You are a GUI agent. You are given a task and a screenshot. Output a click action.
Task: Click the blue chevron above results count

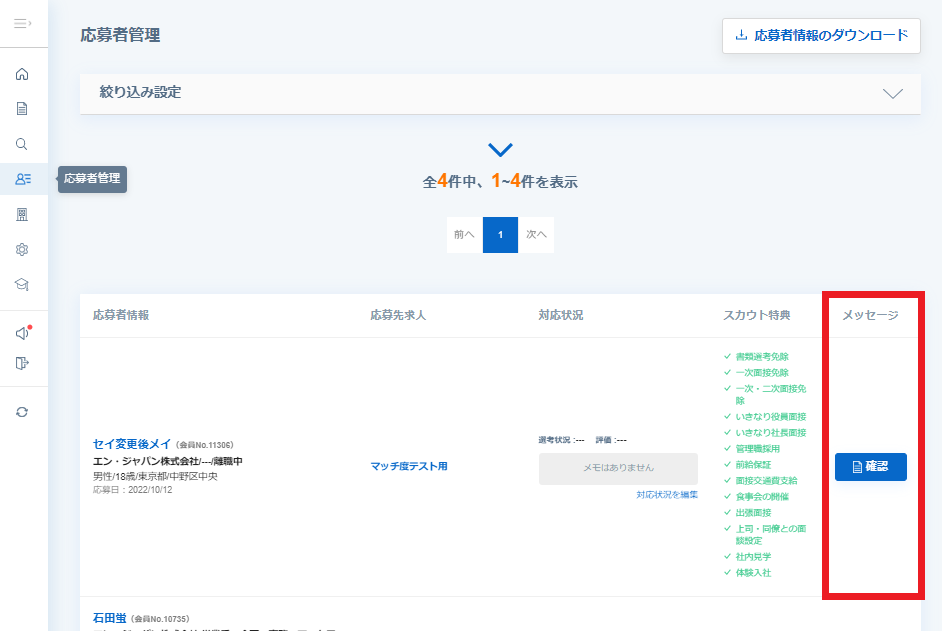[500, 150]
